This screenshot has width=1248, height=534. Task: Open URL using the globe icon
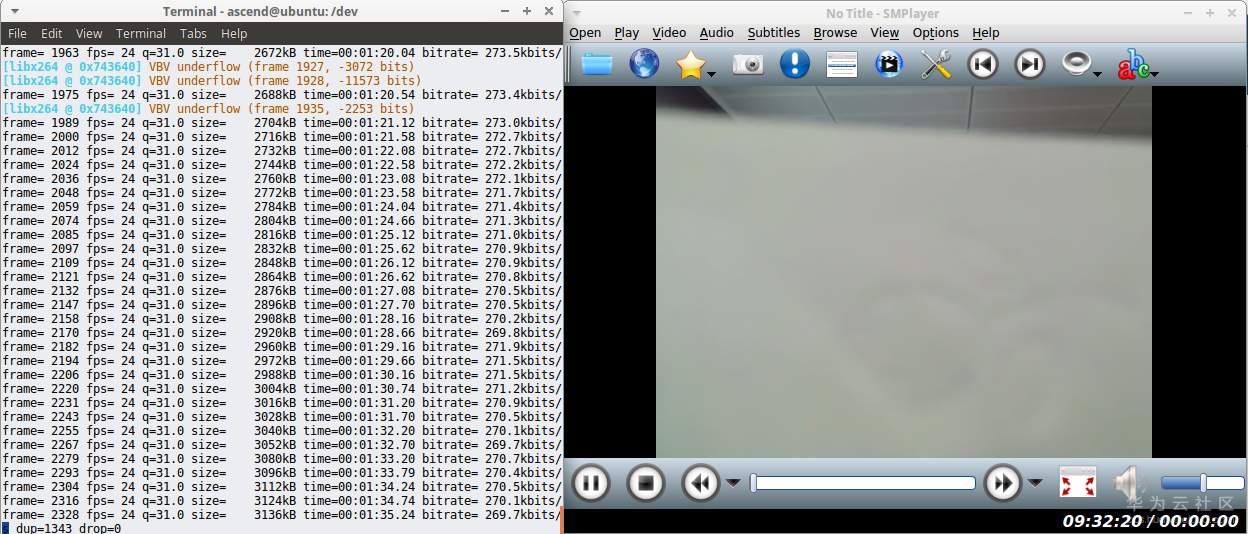[x=644, y=64]
